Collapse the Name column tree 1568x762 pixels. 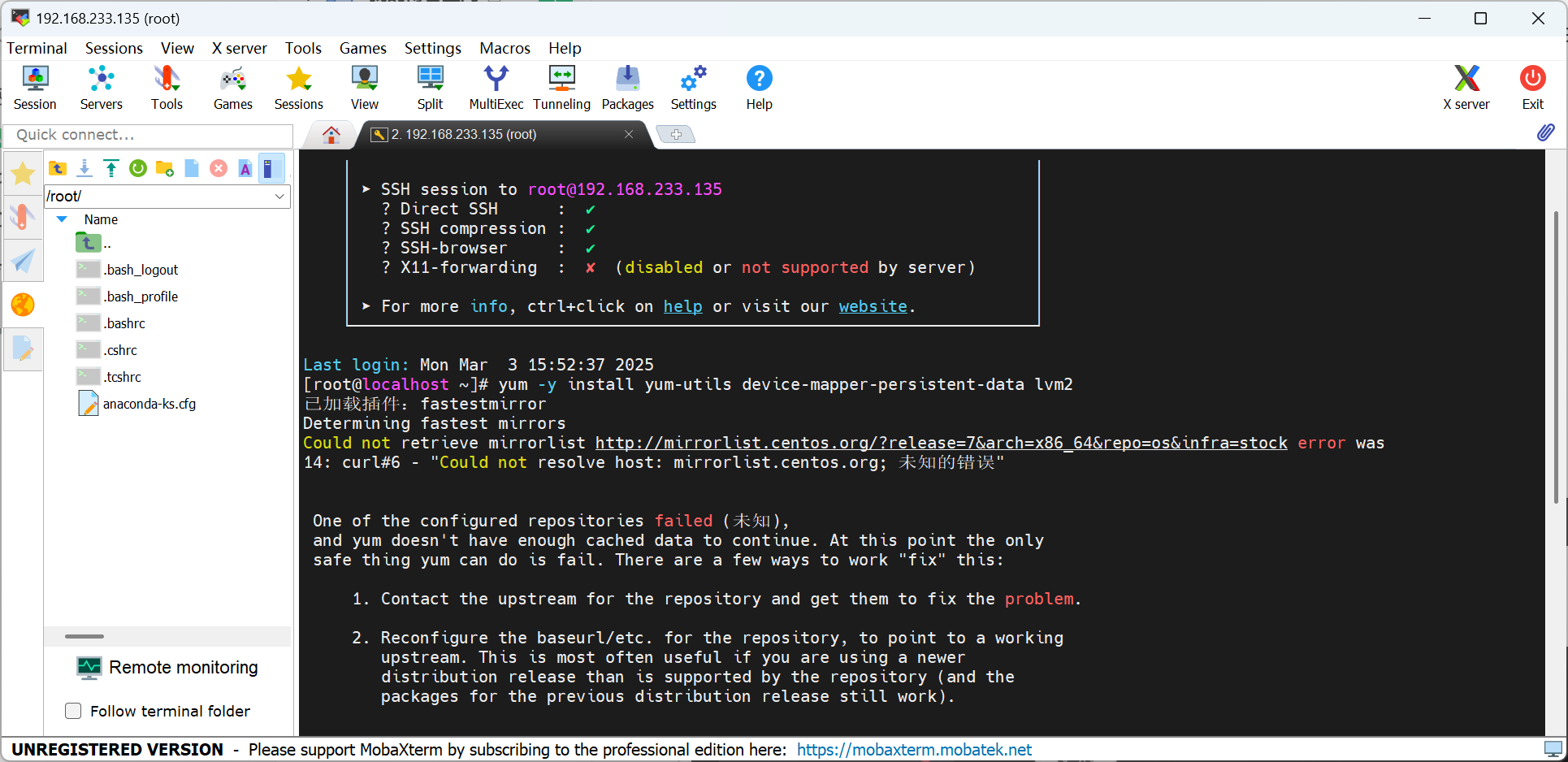tap(61, 219)
